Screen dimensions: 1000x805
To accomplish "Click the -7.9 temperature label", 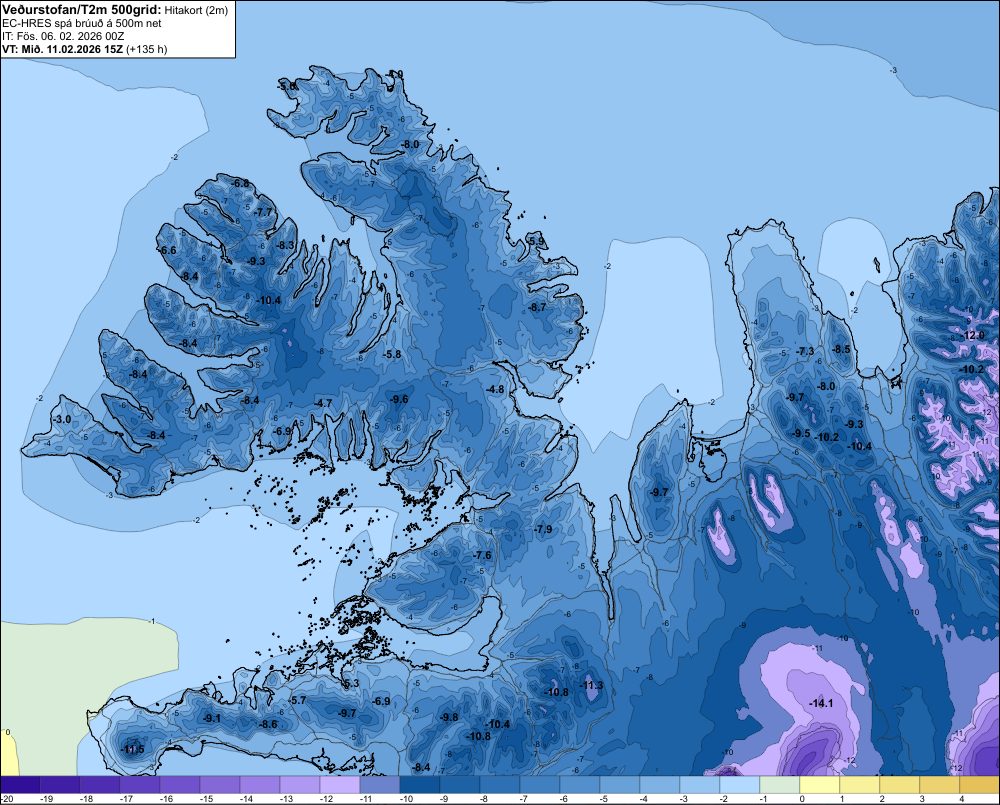I will coord(543,529).
